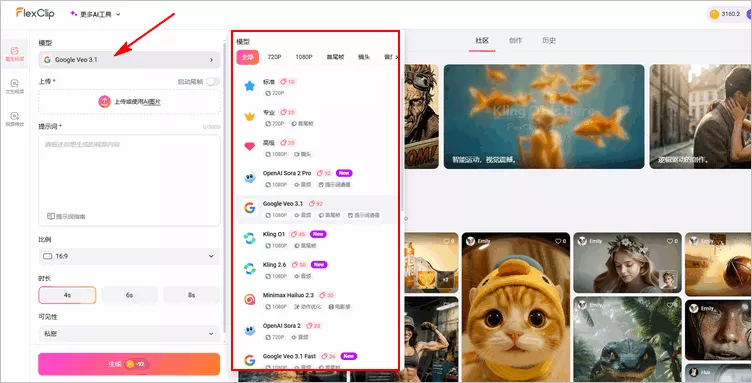Open Emily avatar on lizard video
The width and height of the screenshot is (752, 383).
[582, 305]
